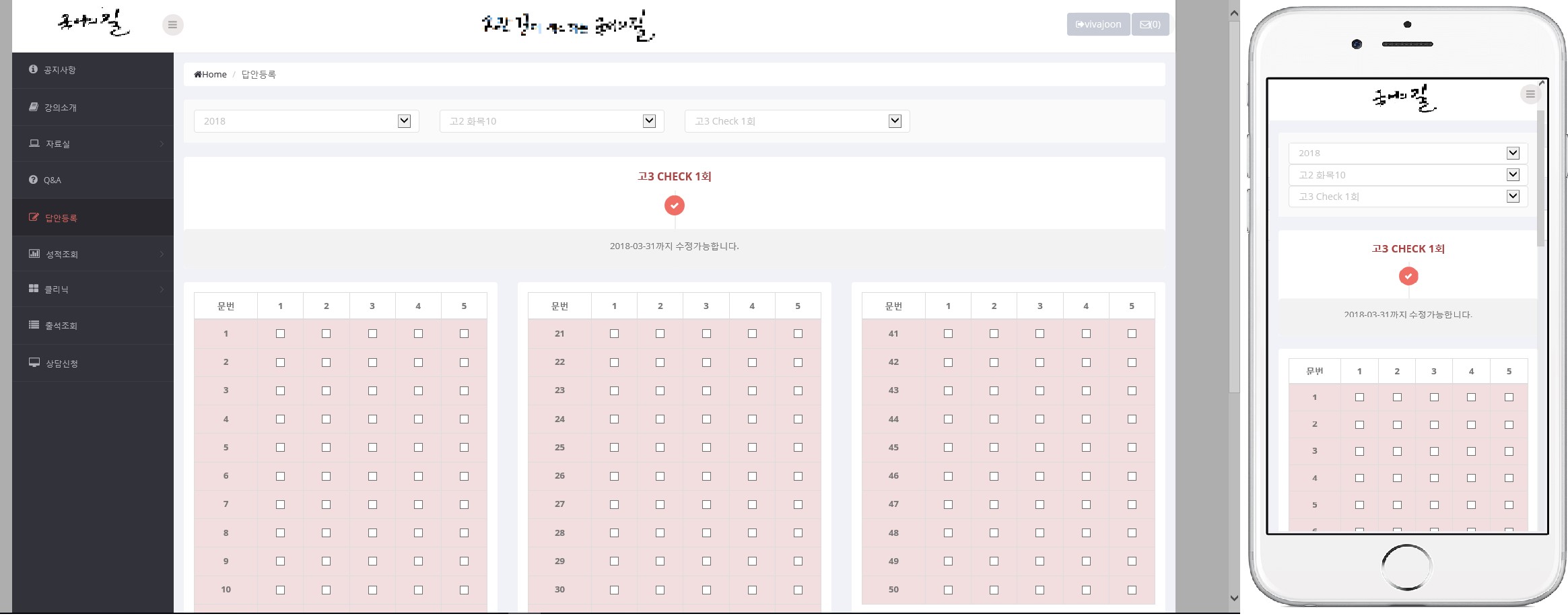Check answer 3 for question 25
The width and height of the screenshot is (1568, 616).
tap(706, 448)
